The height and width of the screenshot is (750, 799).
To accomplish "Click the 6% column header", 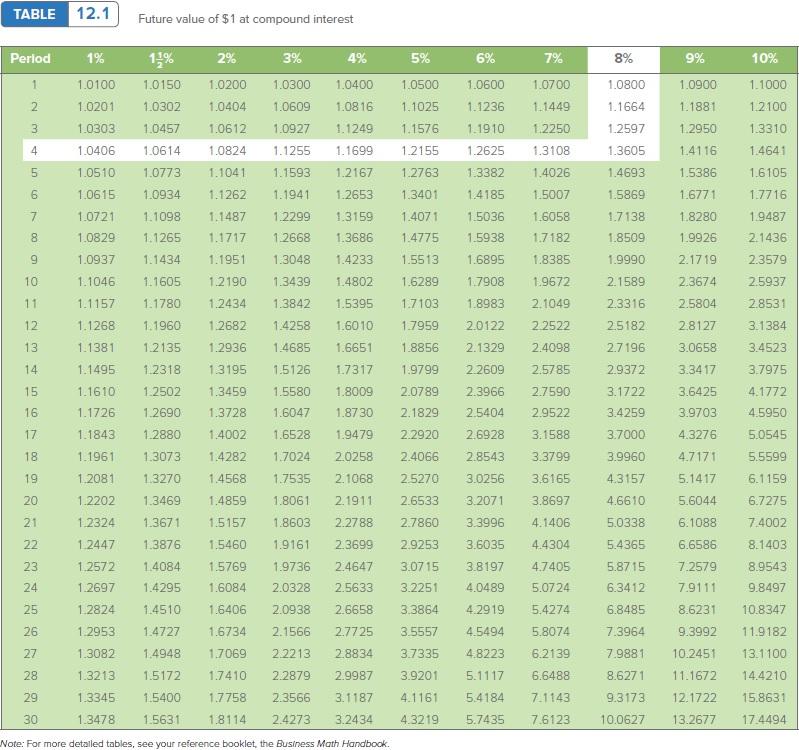I will pos(486,59).
